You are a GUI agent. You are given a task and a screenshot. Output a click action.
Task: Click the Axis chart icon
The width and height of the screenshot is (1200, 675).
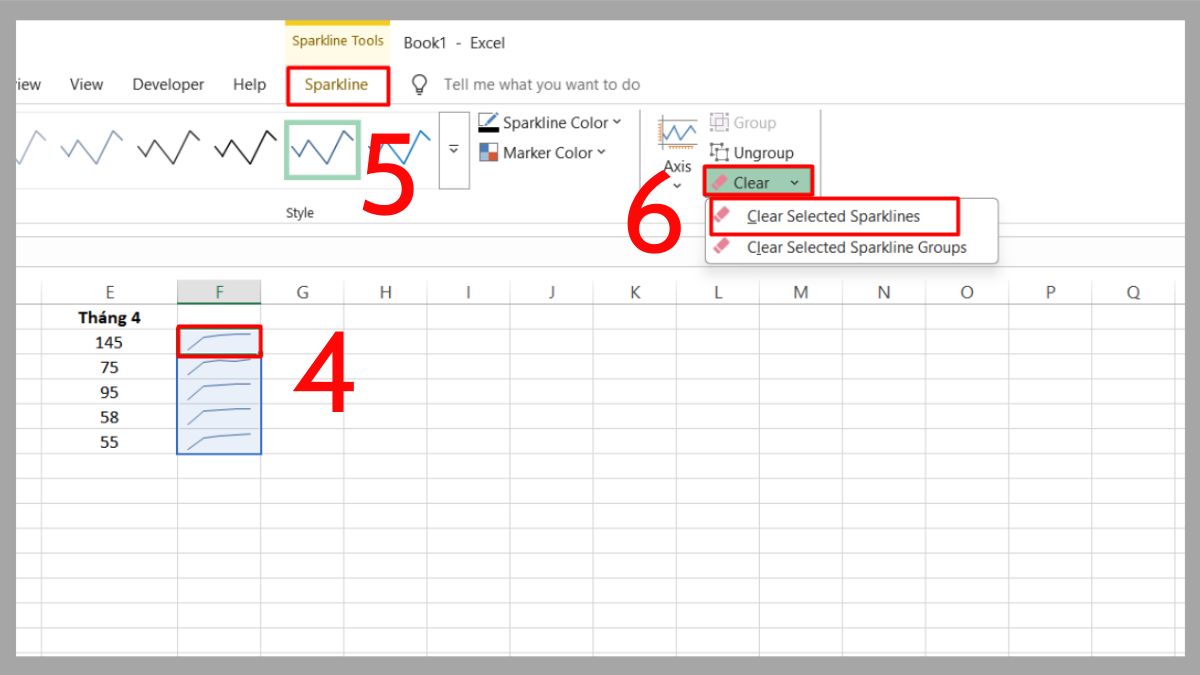click(677, 132)
